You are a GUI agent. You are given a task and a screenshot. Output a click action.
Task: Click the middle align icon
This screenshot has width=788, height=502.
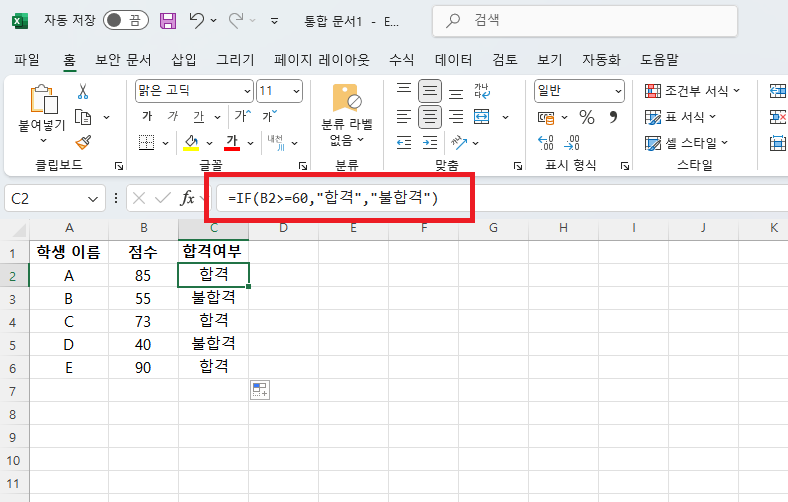pyautogui.click(x=430, y=91)
